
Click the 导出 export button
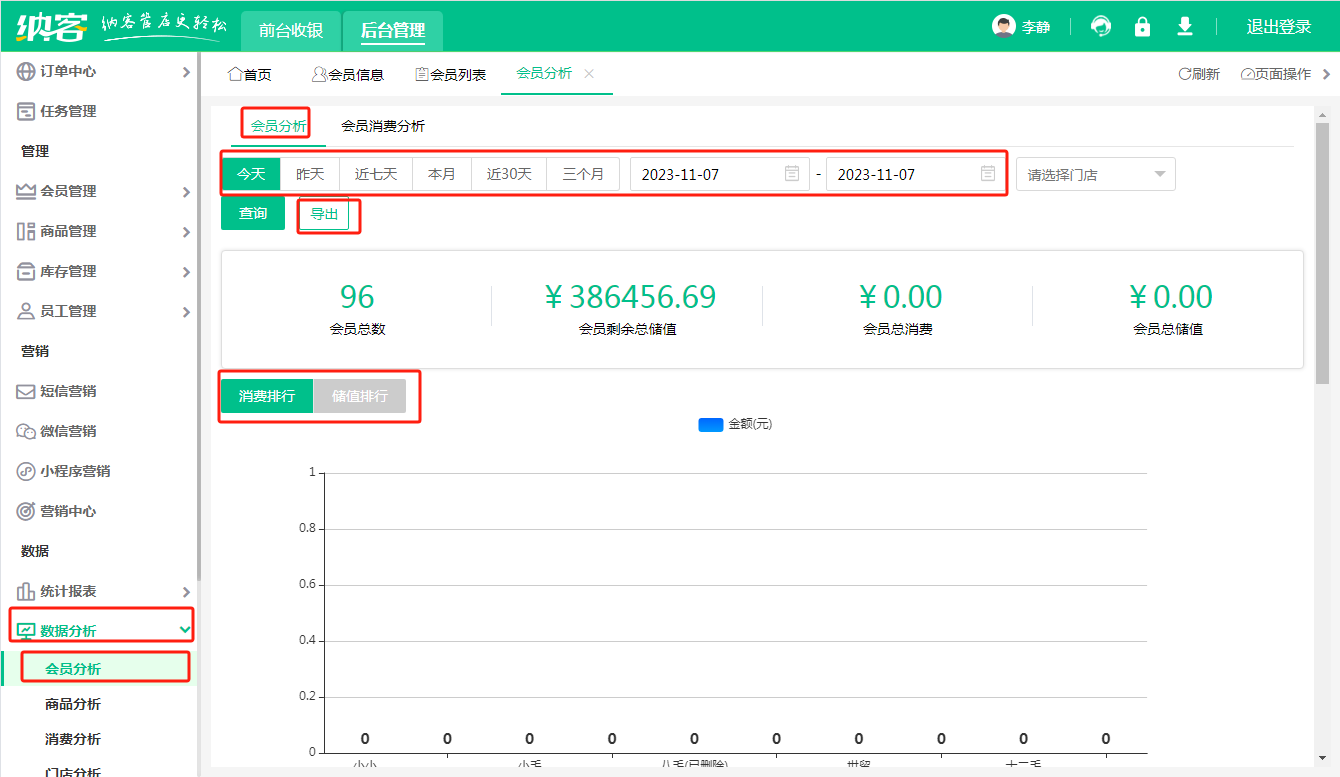pyautogui.click(x=324, y=214)
